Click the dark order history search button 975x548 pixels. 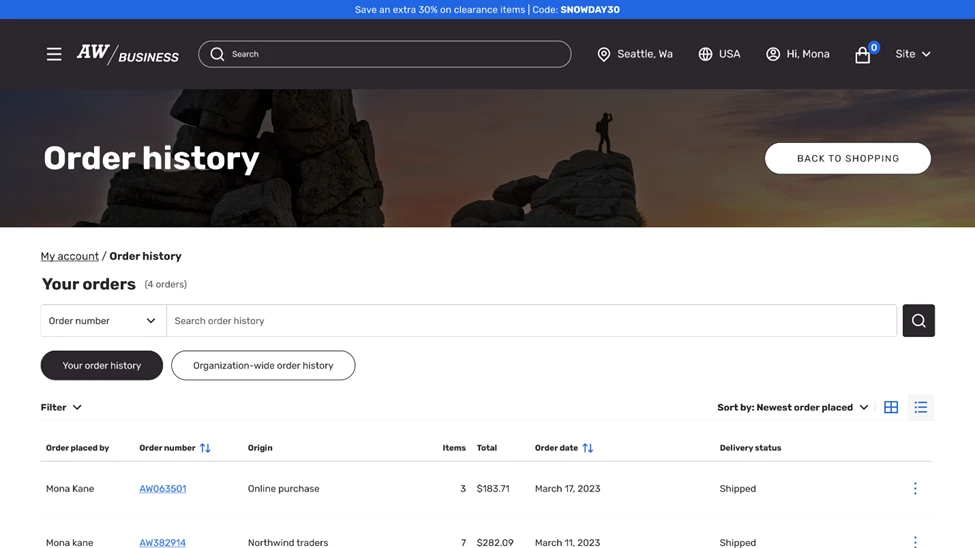[x=918, y=321]
